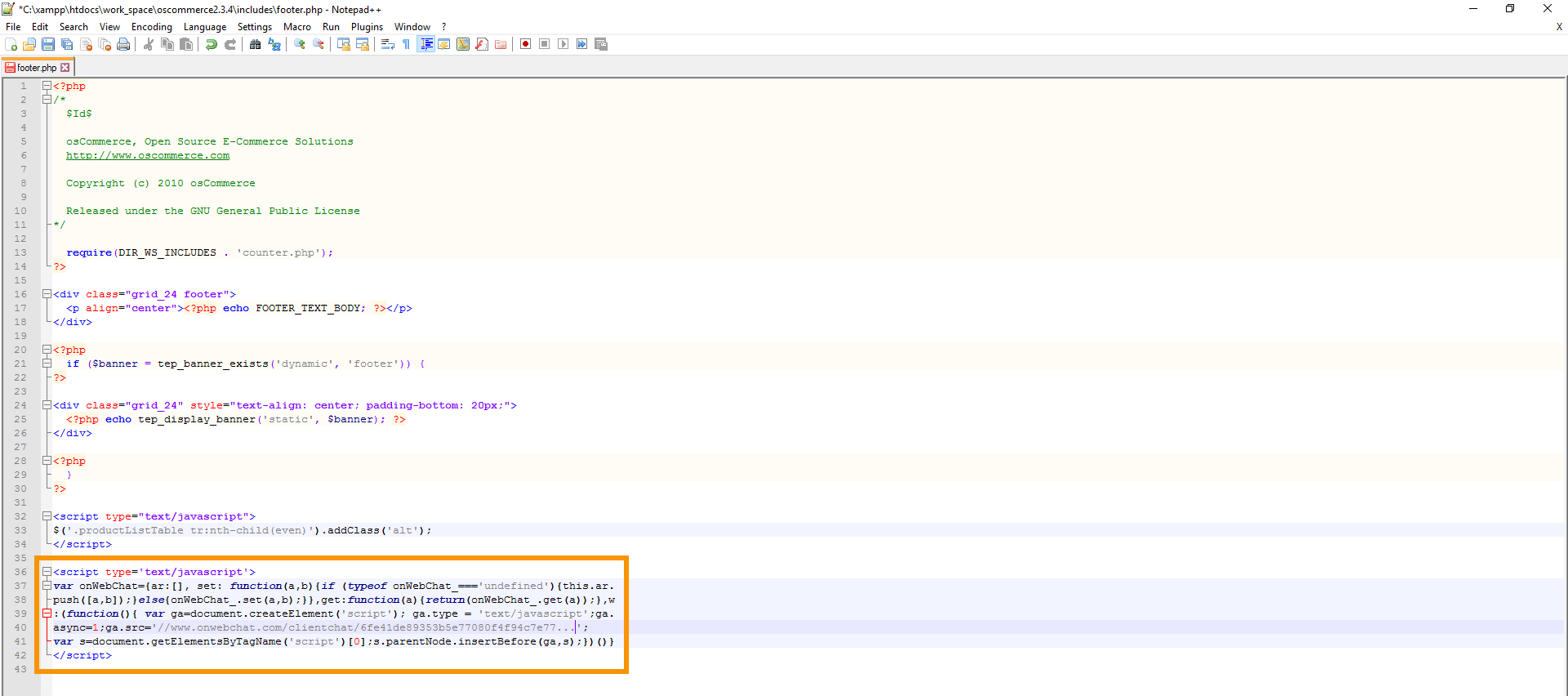Print the document with the printer icon
This screenshot has width=1568, height=696.
[x=123, y=44]
